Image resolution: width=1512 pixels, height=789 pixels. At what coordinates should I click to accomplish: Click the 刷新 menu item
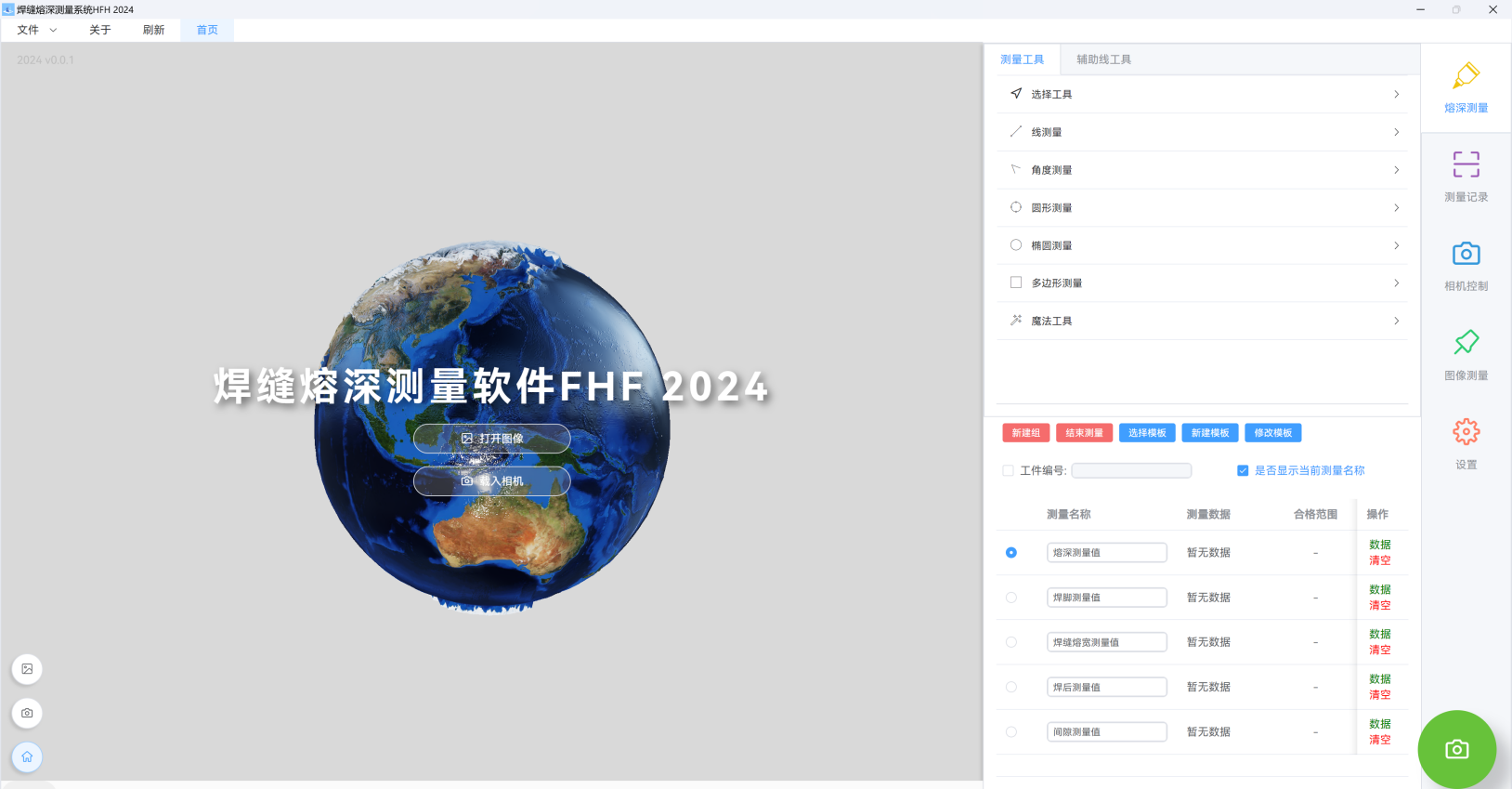(x=153, y=30)
